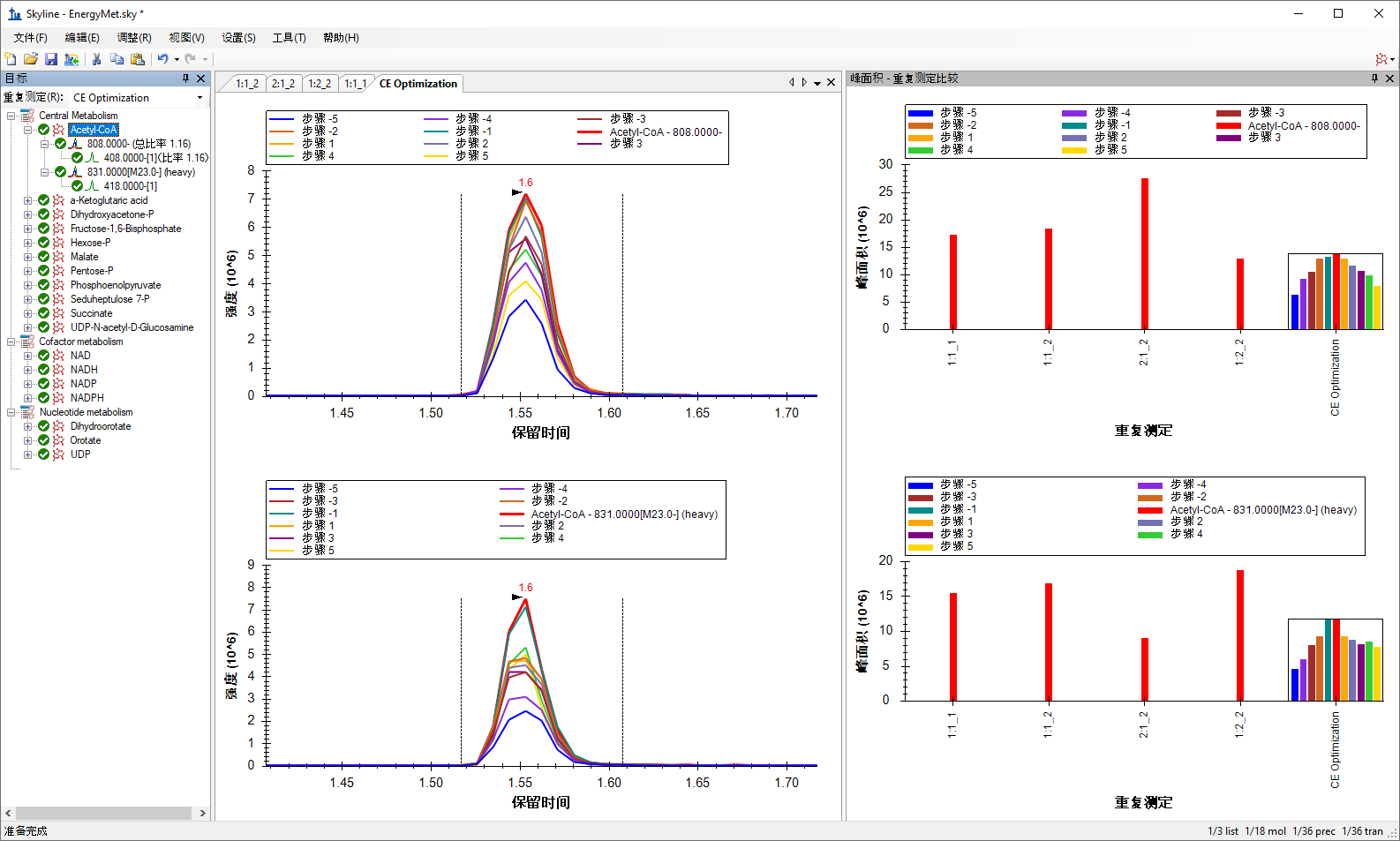Expand the NADH tree node
The height and width of the screenshot is (841, 1400).
click(x=28, y=370)
